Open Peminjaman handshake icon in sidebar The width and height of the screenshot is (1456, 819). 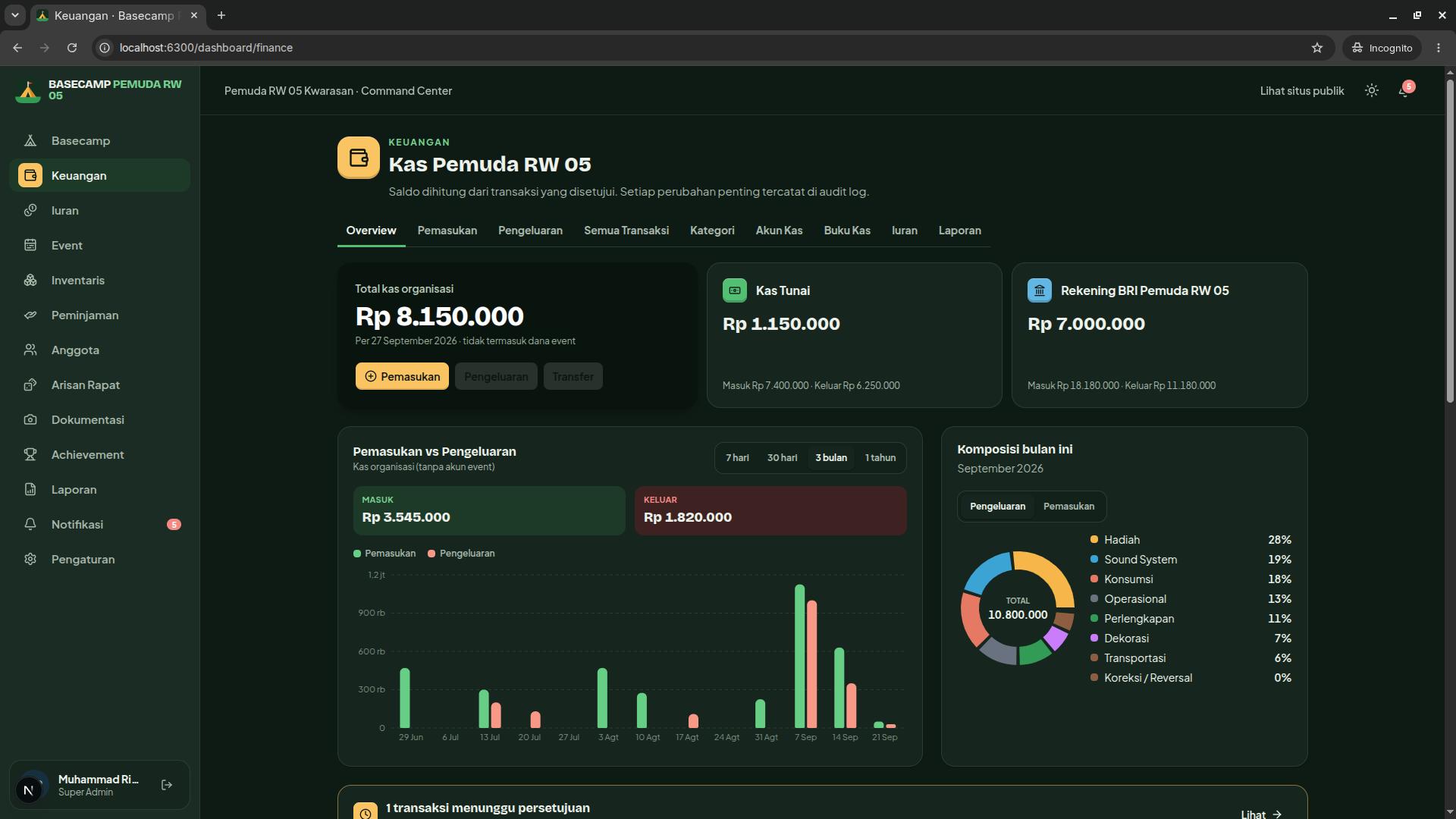pyautogui.click(x=30, y=315)
